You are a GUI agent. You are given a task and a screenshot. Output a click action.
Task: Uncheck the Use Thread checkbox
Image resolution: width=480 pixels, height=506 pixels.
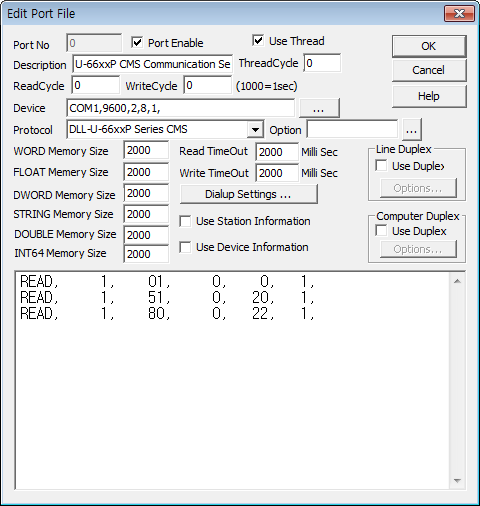(258, 41)
